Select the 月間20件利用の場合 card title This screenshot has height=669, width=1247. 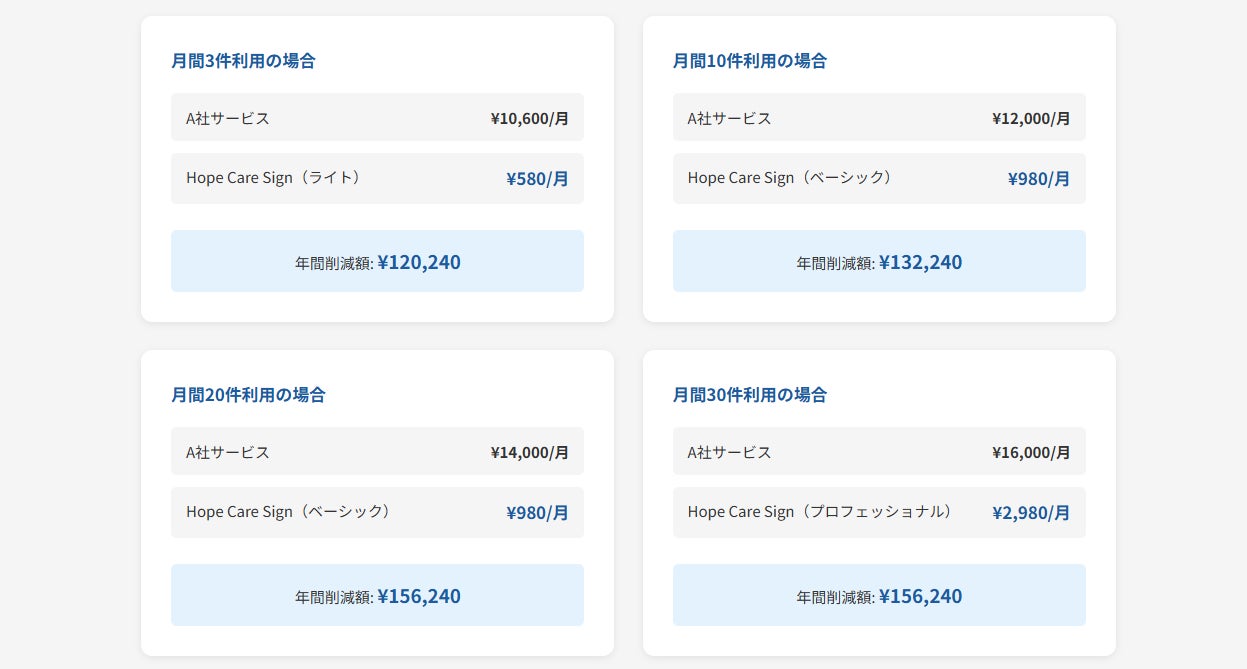pos(248,395)
